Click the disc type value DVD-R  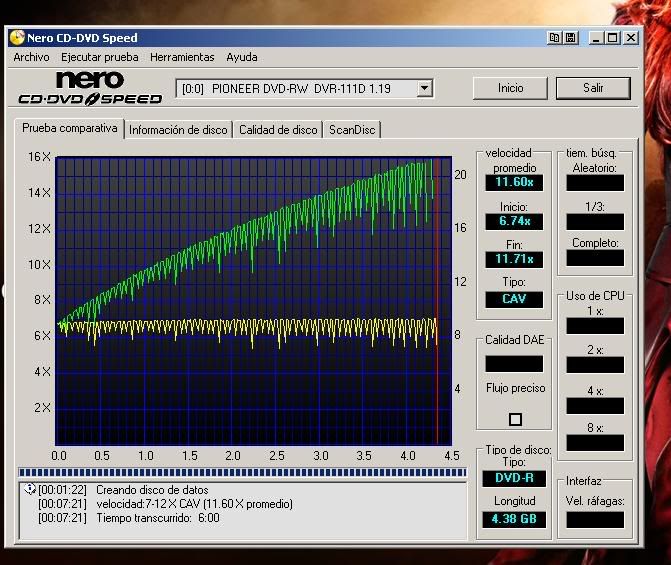point(514,478)
